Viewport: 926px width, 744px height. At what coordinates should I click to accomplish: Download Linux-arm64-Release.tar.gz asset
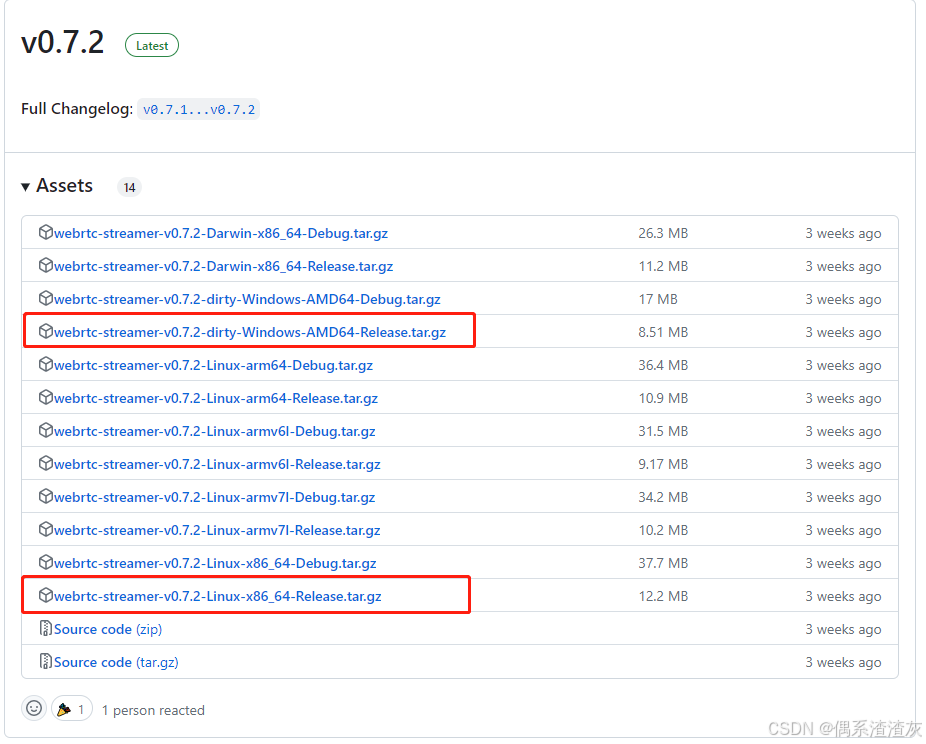[x=216, y=399]
